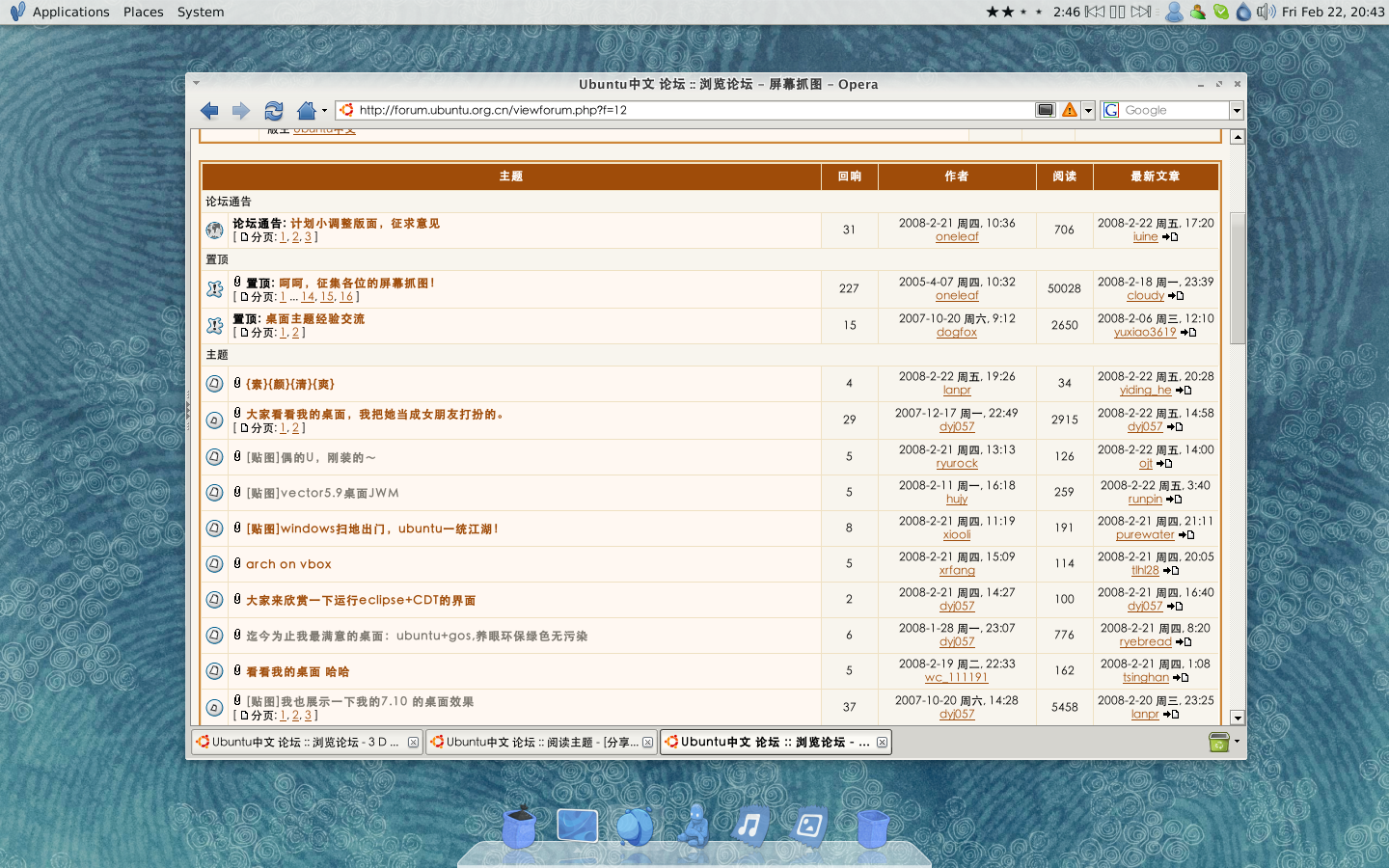
Task: Click the vertical scrollbar thumb
Action: 1238,278
